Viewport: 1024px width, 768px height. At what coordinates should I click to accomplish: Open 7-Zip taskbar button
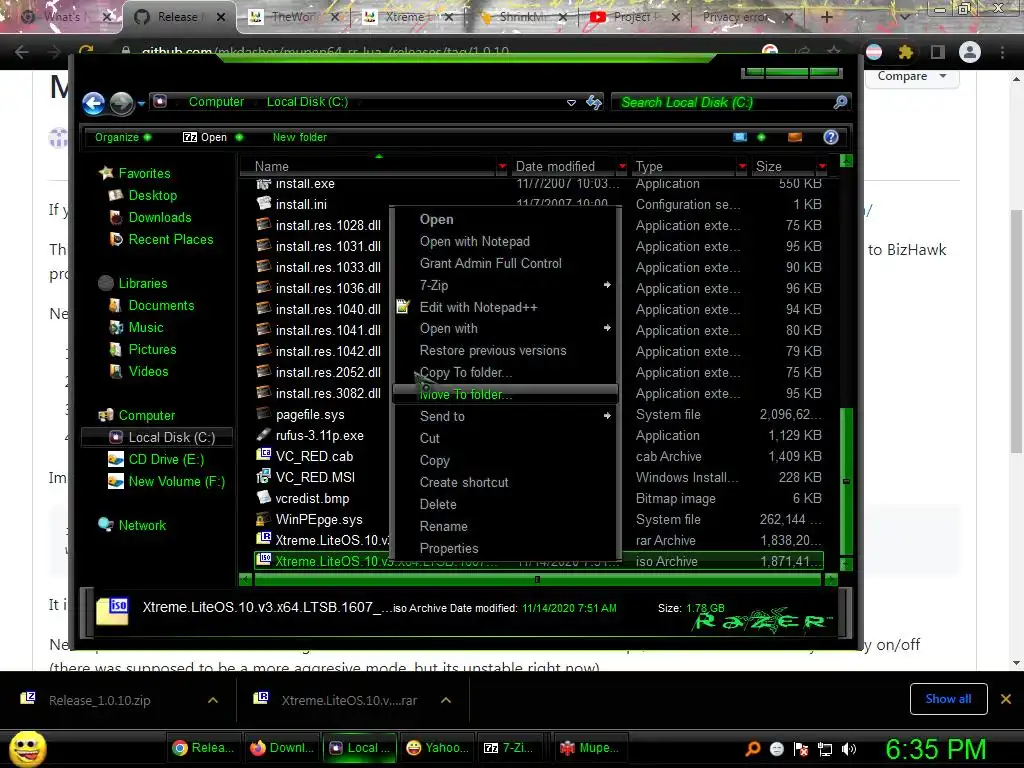pyautogui.click(x=508, y=748)
